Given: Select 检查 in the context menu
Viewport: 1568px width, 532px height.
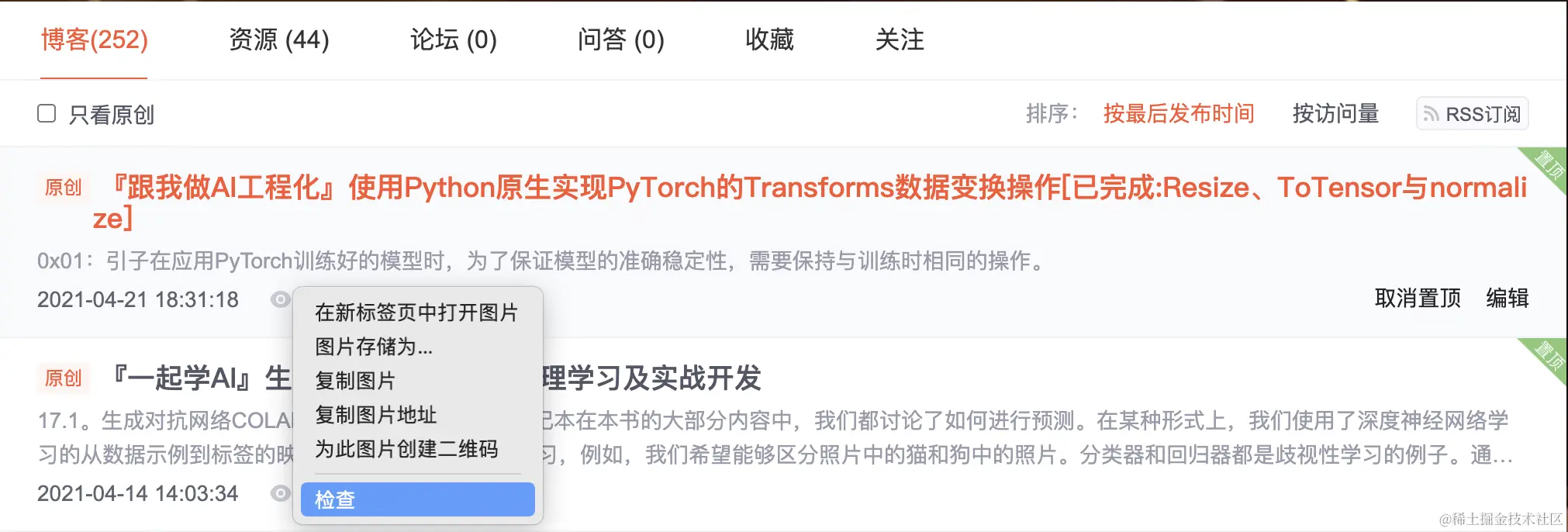Looking at the screenshot, I should click(x=418, y=499).
